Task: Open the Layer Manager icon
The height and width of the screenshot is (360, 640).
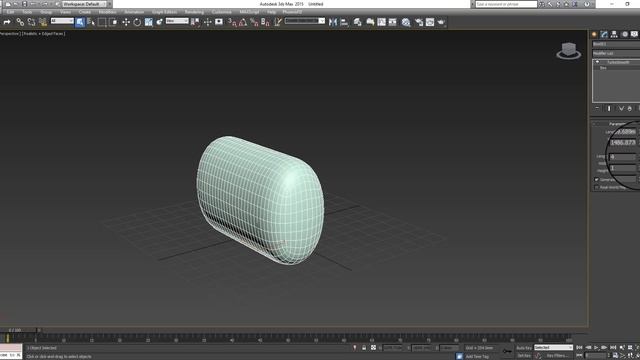Action: point(358,22)
